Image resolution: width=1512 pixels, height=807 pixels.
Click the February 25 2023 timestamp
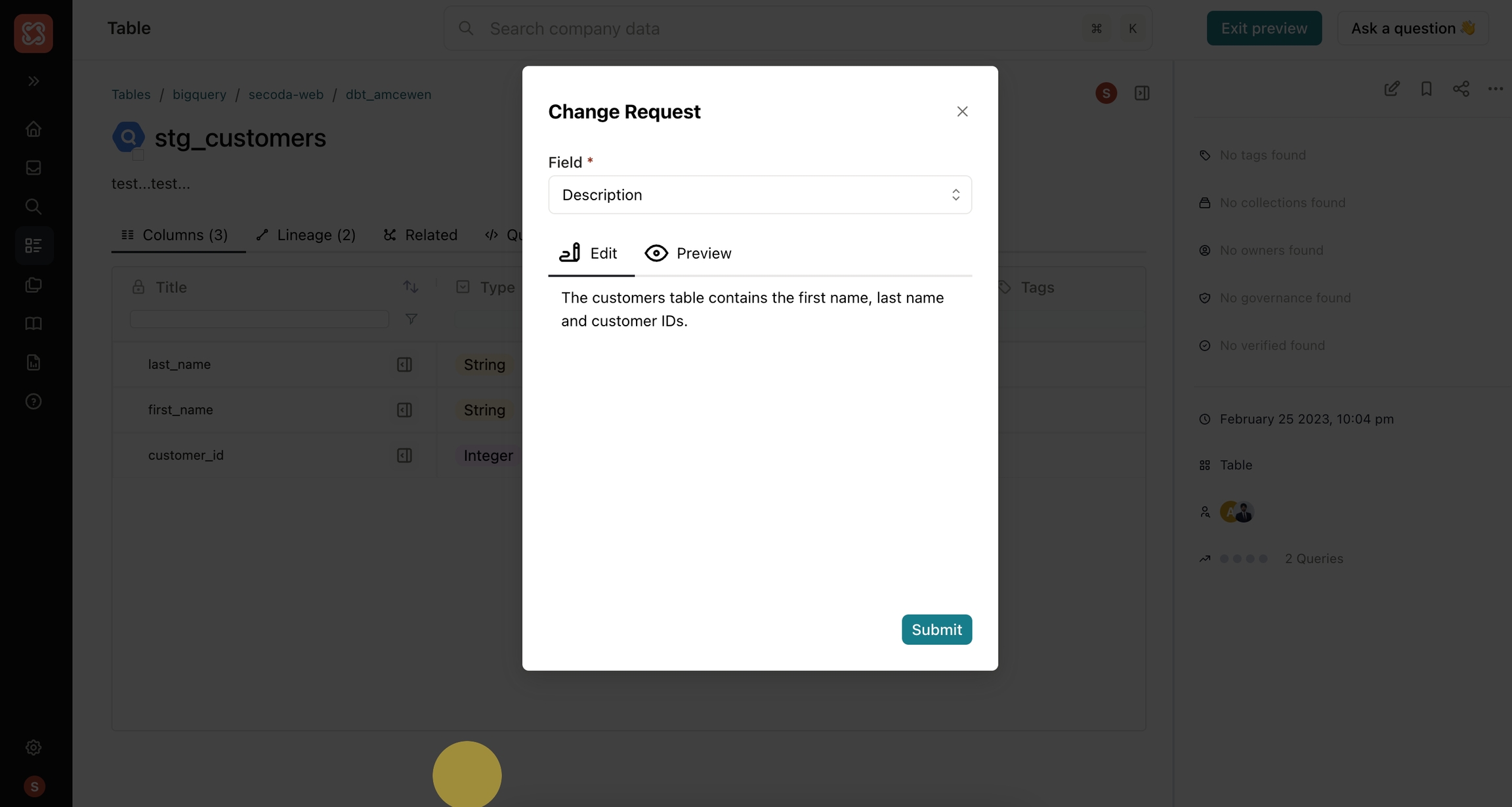[1307, 419]
